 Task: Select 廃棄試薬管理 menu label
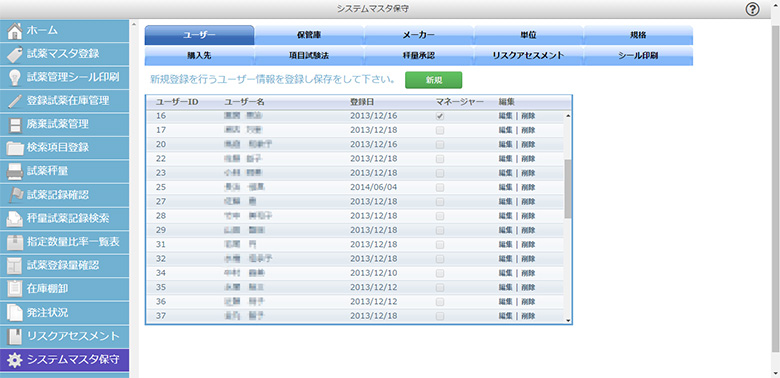click(x=58, y=124)
